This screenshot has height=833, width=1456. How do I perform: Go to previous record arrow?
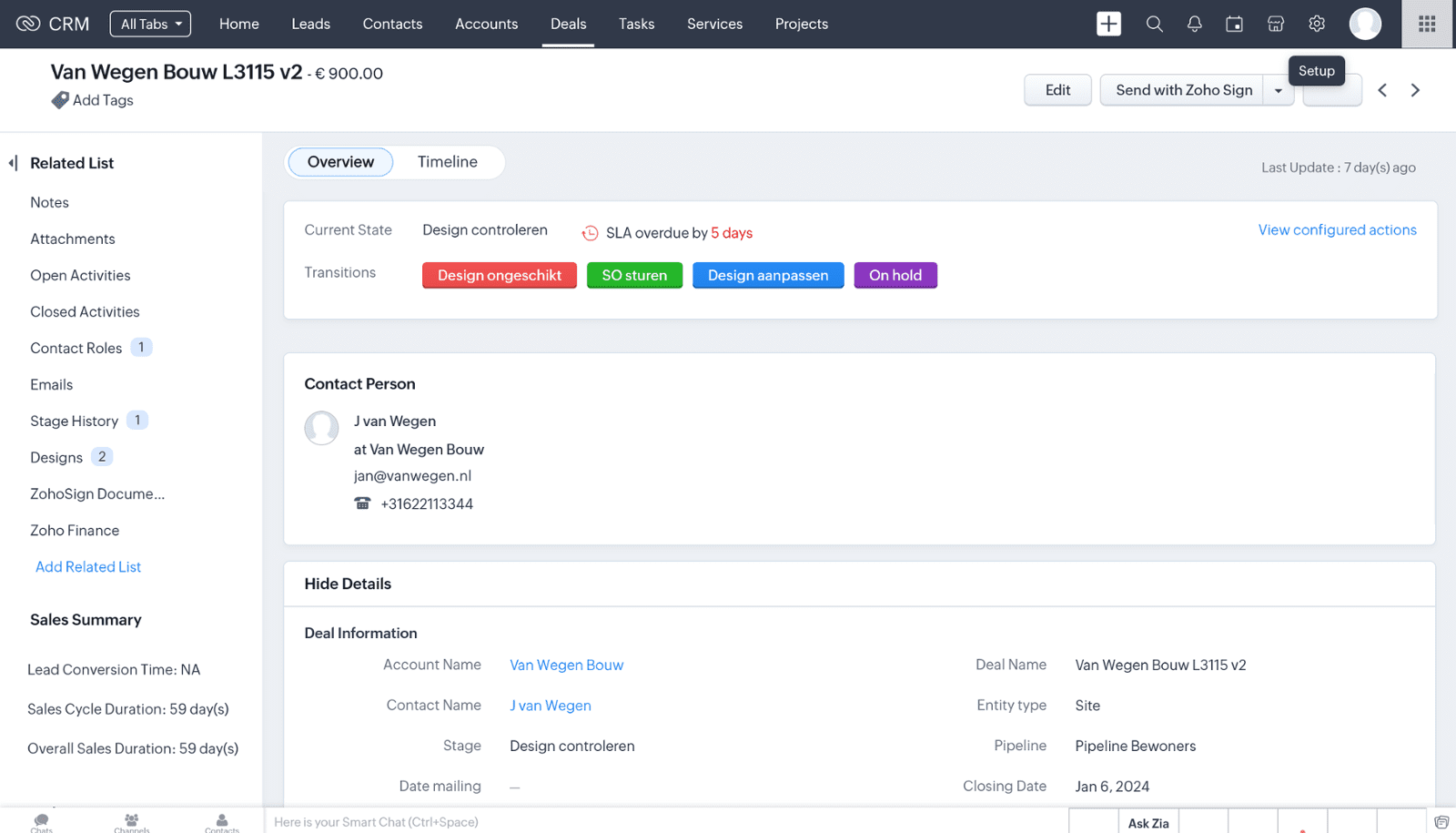[1382, 90]
